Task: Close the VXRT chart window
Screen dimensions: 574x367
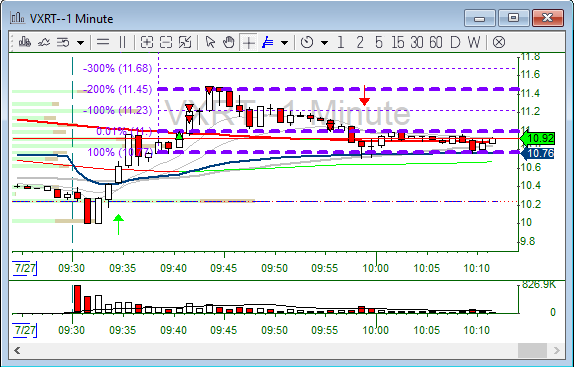Action: click(548, 18)
